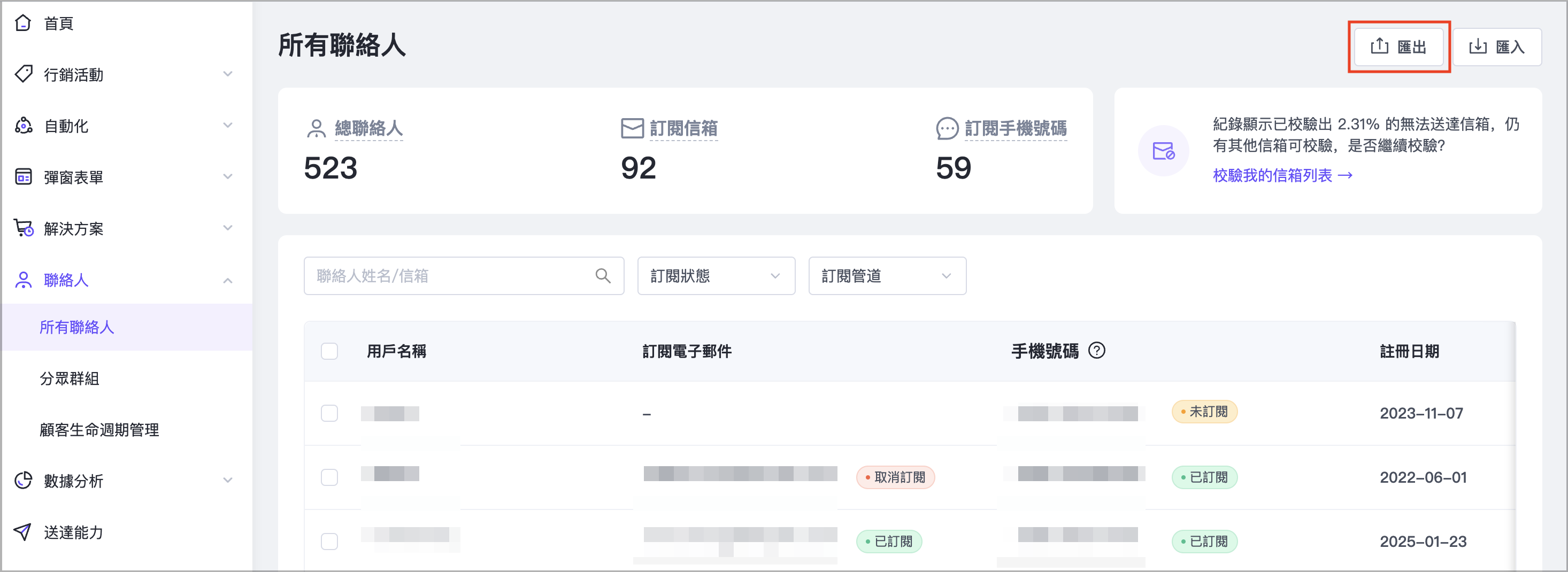
Task: Click the home icon in sidebar
Action: click(x=23, y=23)
